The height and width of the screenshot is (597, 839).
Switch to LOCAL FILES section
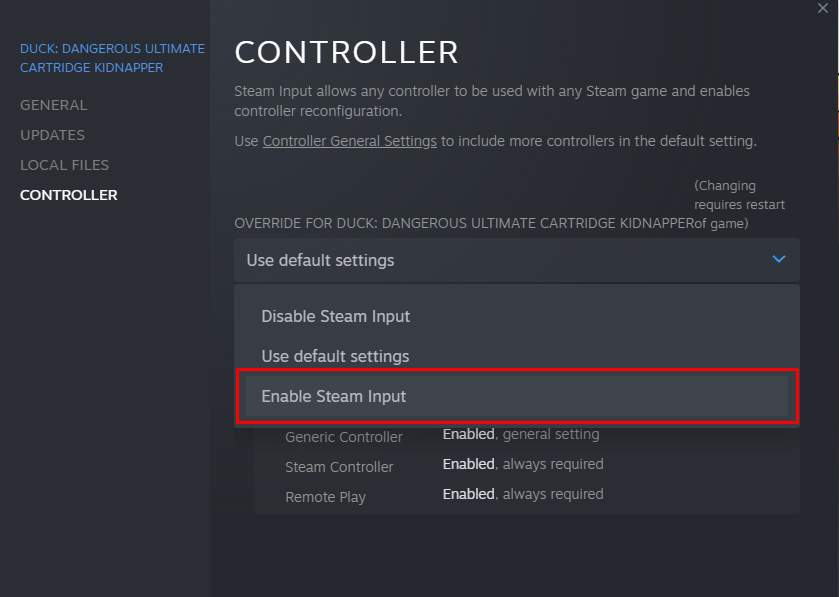[65, 165]
